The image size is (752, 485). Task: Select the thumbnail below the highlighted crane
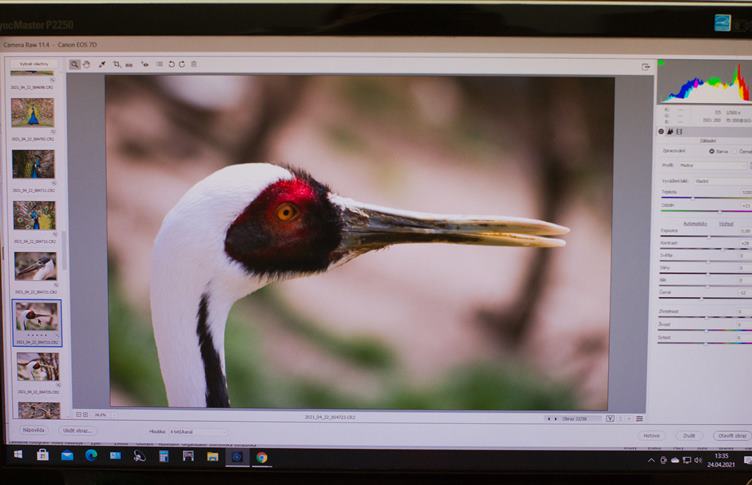tap(38, 367)
